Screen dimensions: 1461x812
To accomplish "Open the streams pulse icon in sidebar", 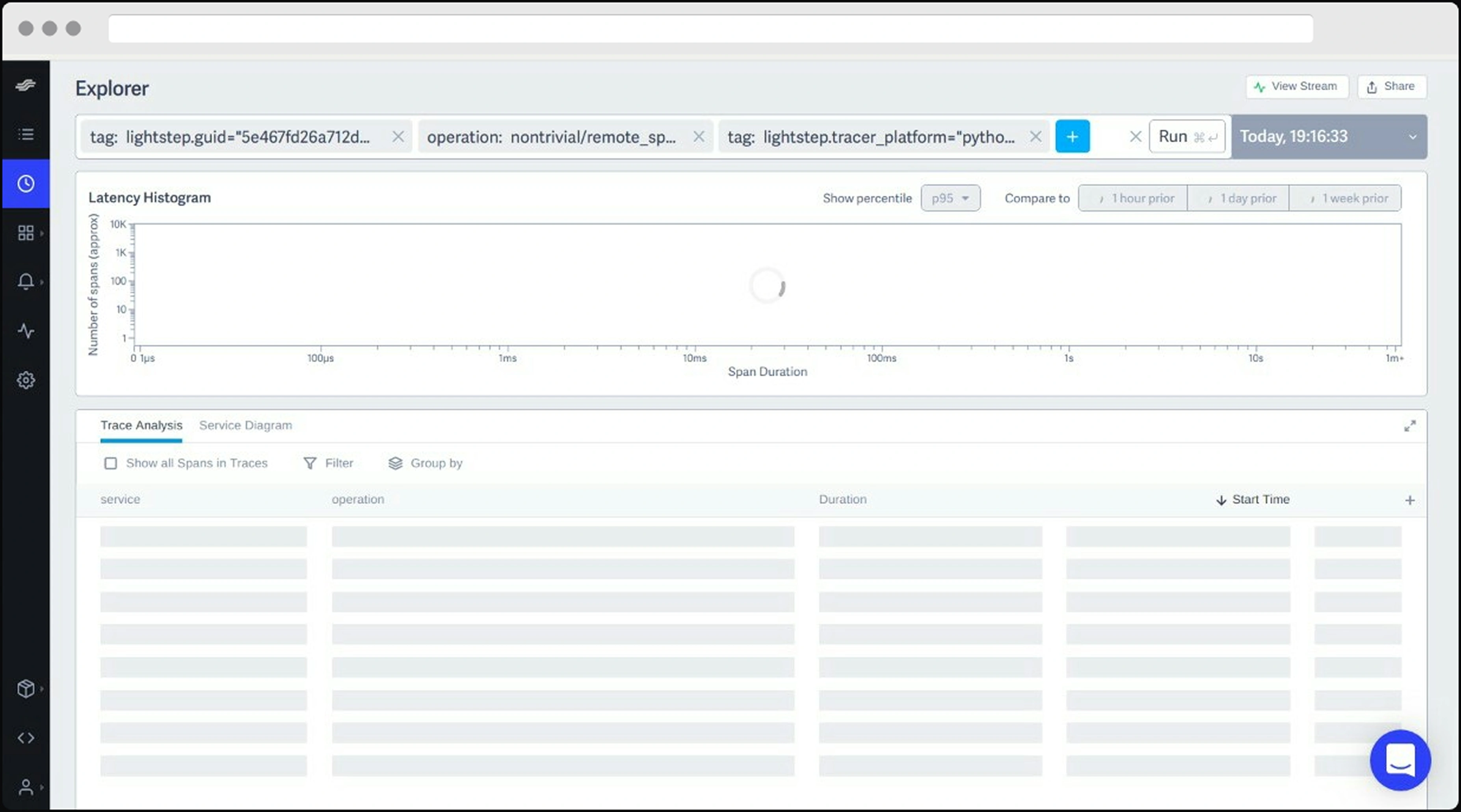I will click(26, 331).
